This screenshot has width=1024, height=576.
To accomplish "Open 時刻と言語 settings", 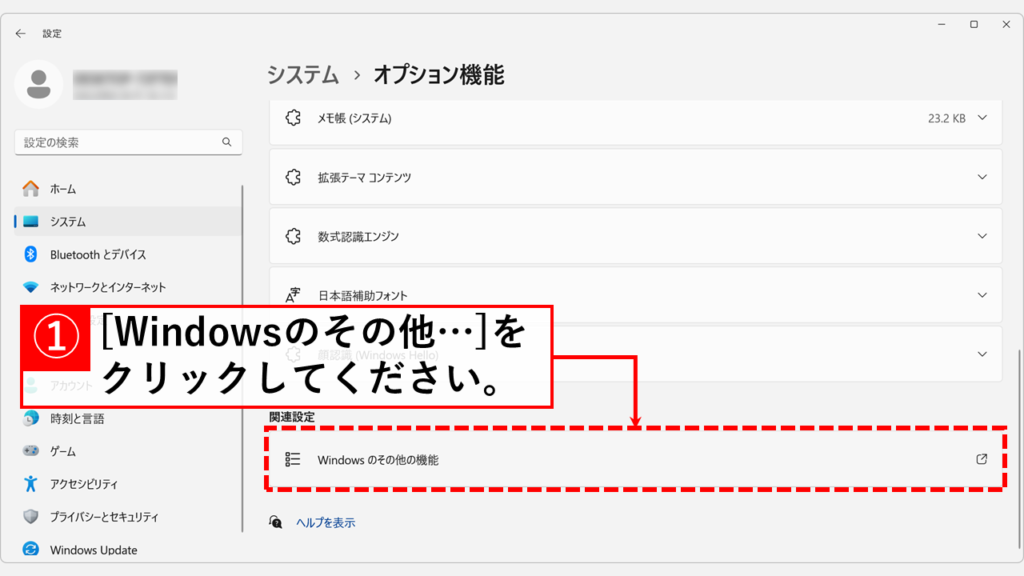I will 128,418.
